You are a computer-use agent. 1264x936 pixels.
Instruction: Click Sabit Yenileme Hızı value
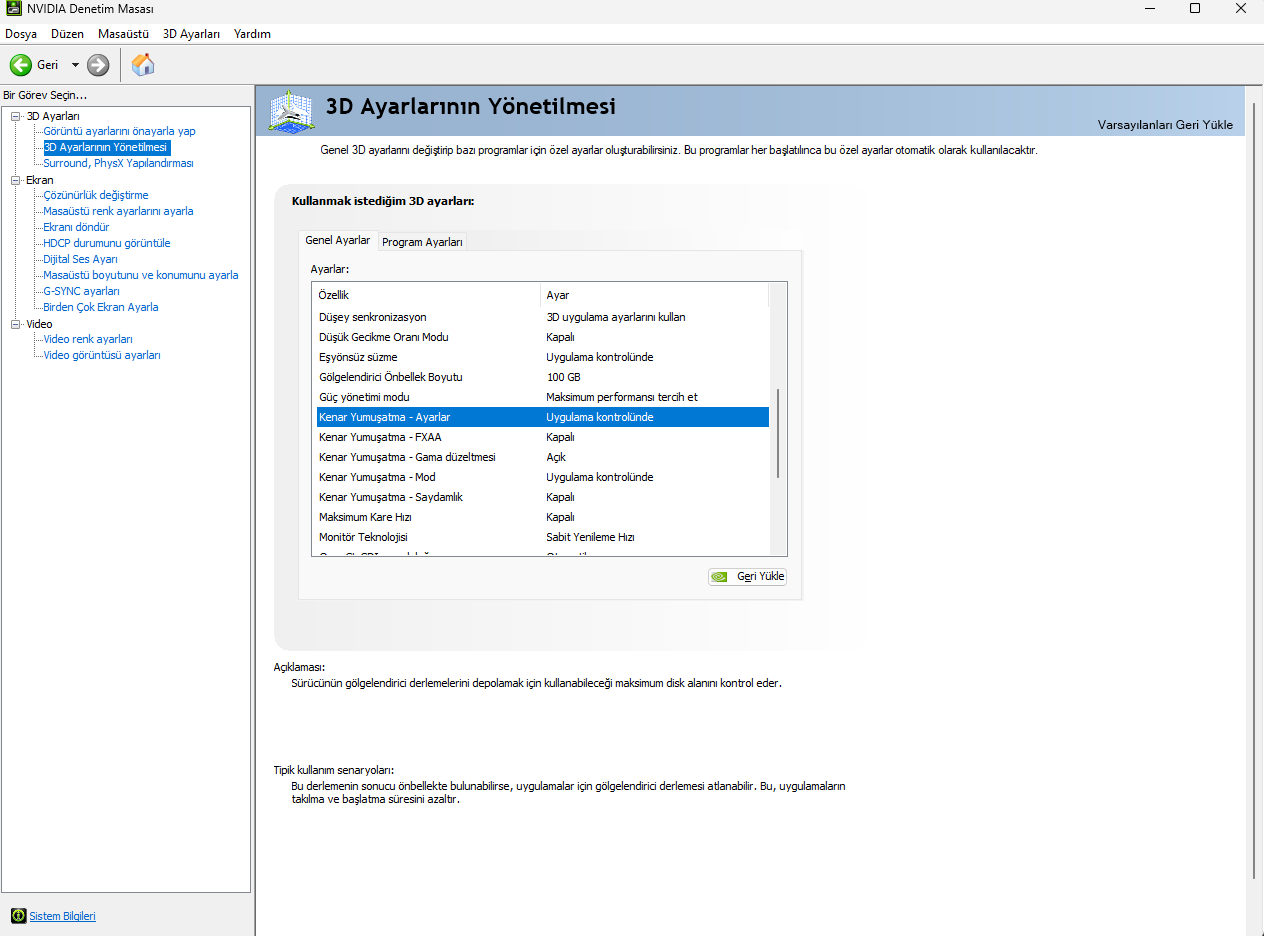[590, 537]
